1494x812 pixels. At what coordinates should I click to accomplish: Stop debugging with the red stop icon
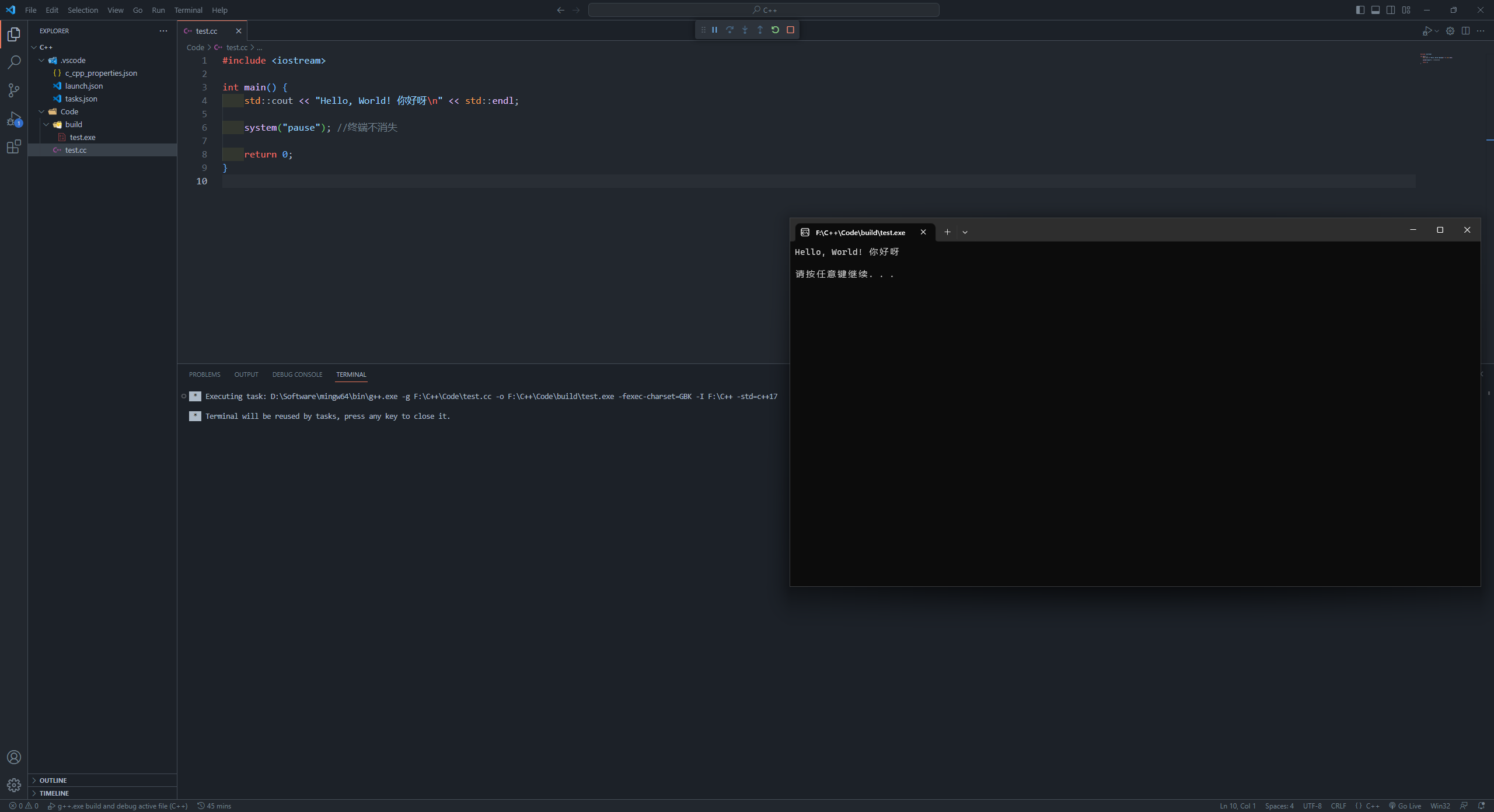(791, 30)
